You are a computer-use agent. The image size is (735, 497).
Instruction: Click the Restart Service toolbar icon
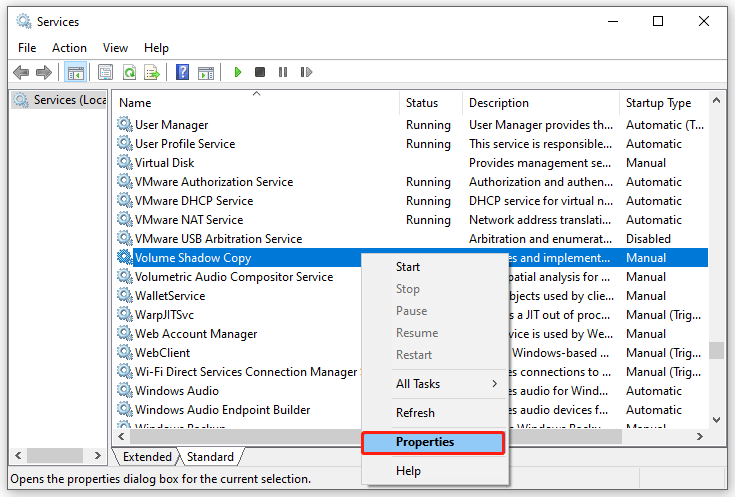coord(306,72)
